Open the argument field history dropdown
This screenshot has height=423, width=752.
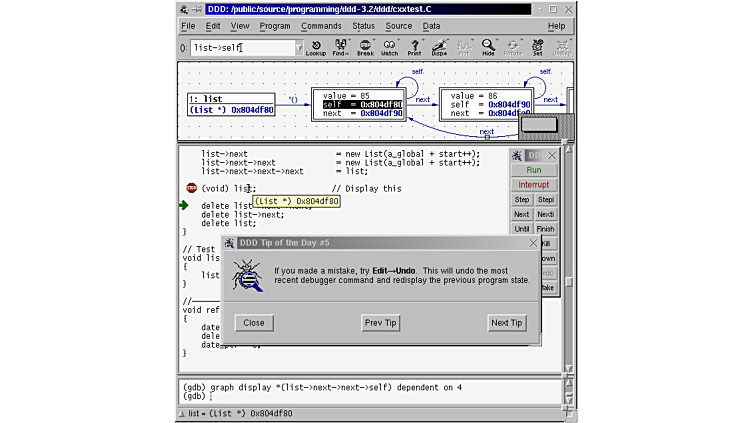click(x=298, y=48)
